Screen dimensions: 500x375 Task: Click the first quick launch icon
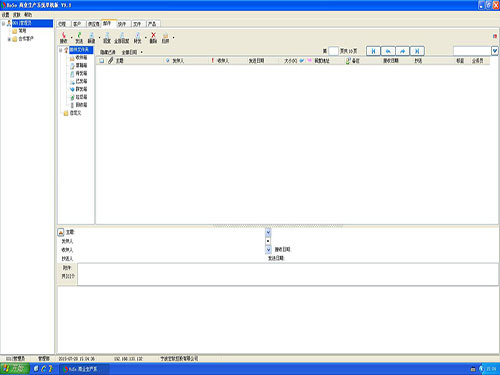point(36,369)
